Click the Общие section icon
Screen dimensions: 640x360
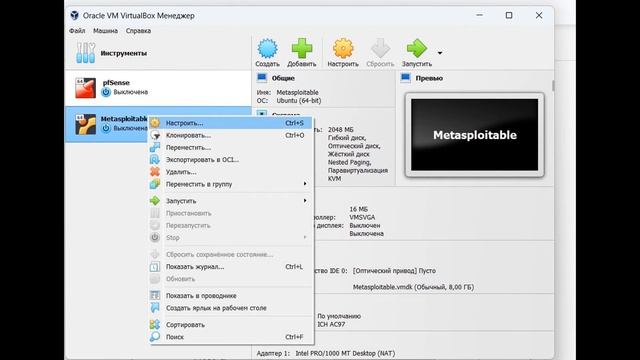coord(262,78)
